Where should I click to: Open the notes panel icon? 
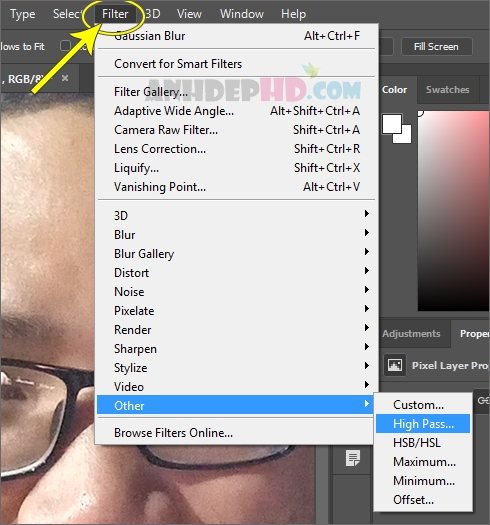353,458
